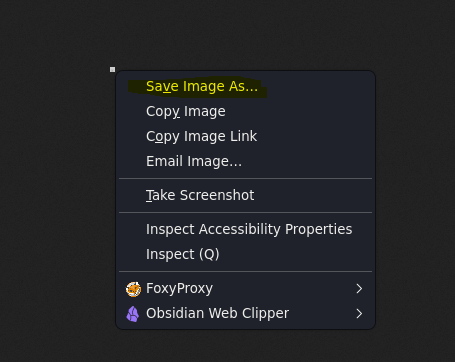The height and width of the screenshot is (362, 455).
Task: Click the FoxyProxy fox icon
Action: 133,289
